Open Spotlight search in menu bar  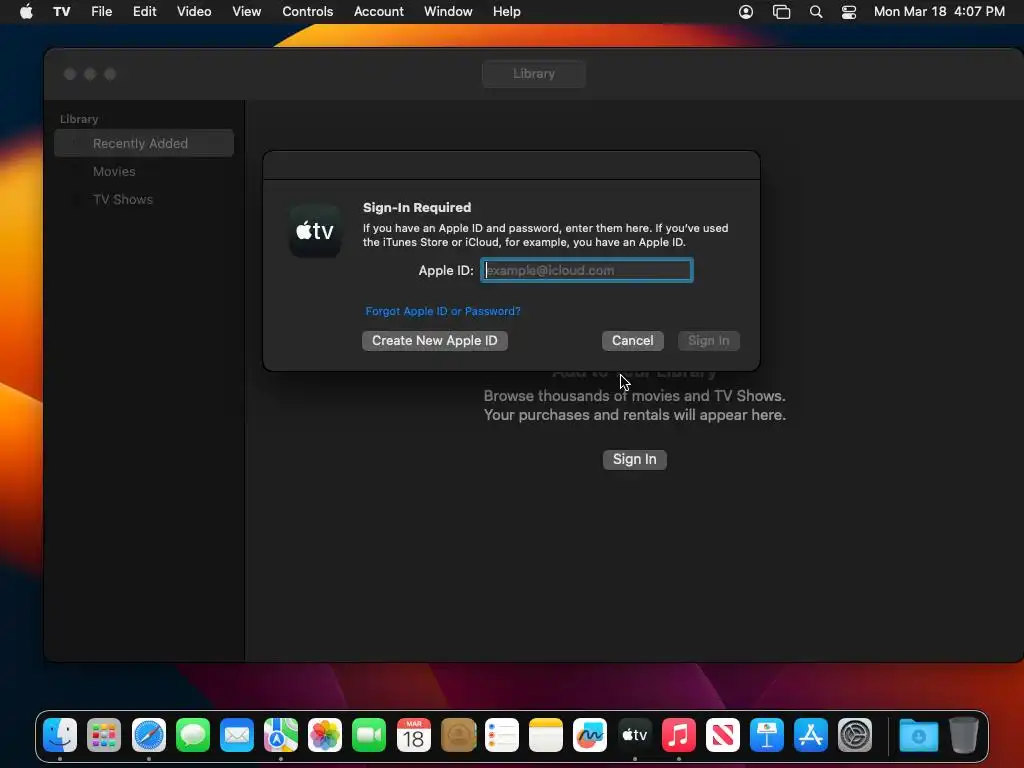tap(816, 12)
